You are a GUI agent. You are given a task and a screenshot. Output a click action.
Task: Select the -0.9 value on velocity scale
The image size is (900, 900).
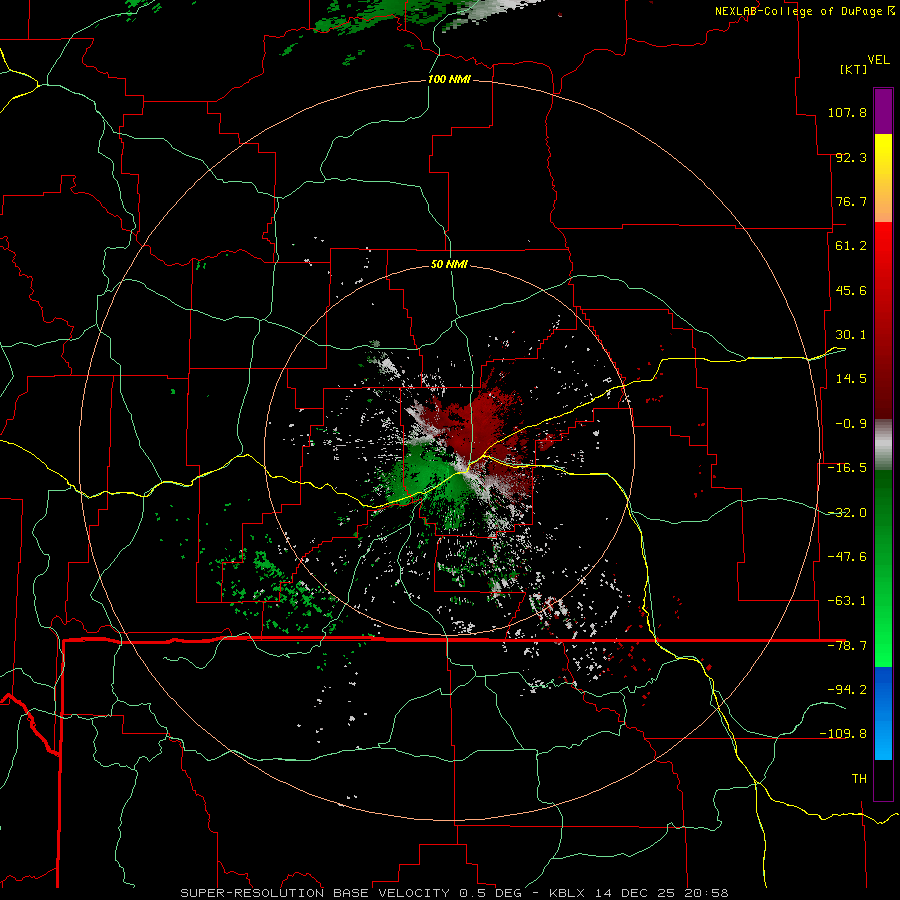pyautogui.click(x=851, y=424)
